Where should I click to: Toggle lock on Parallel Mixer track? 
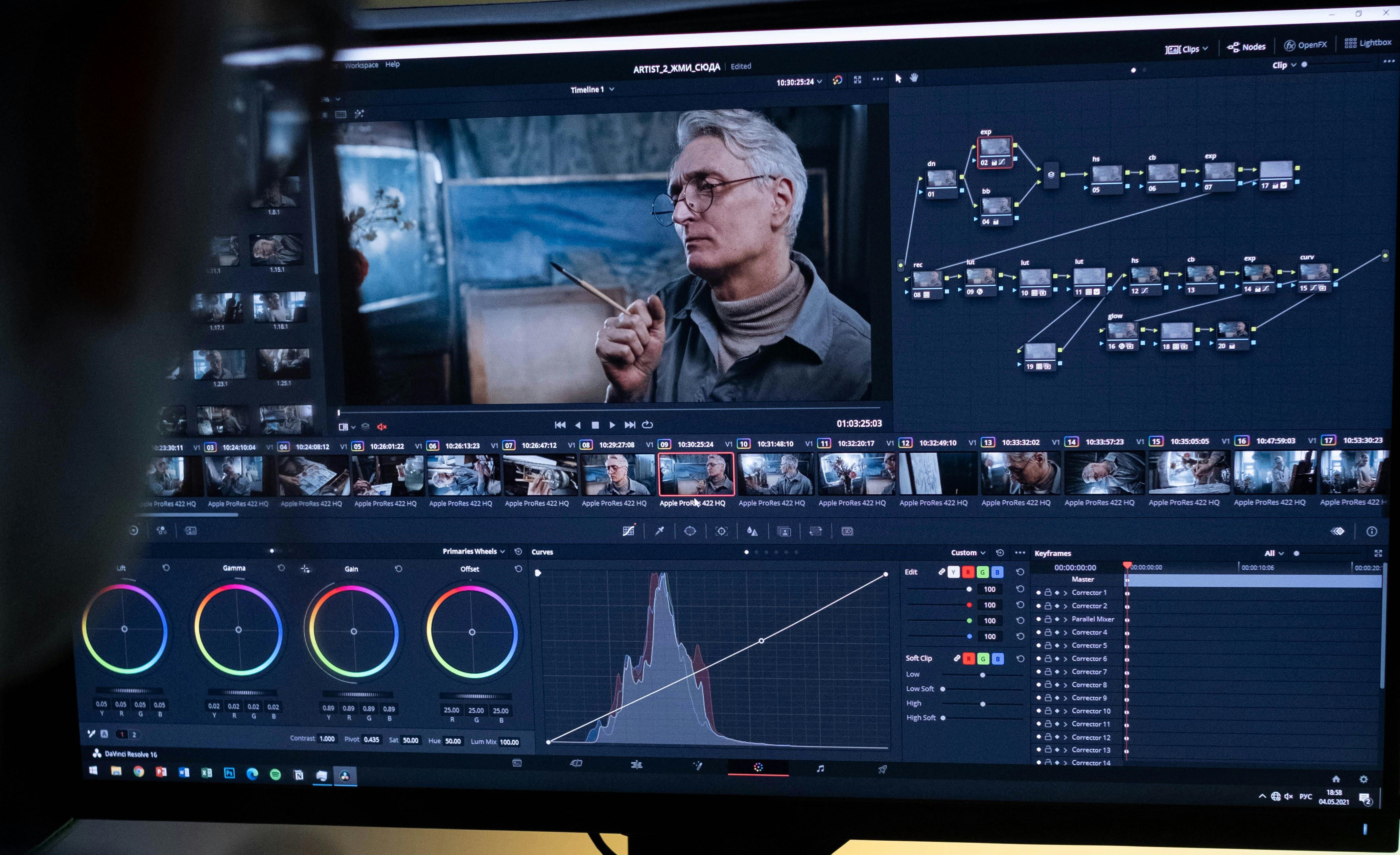[x=1048, y=619]
